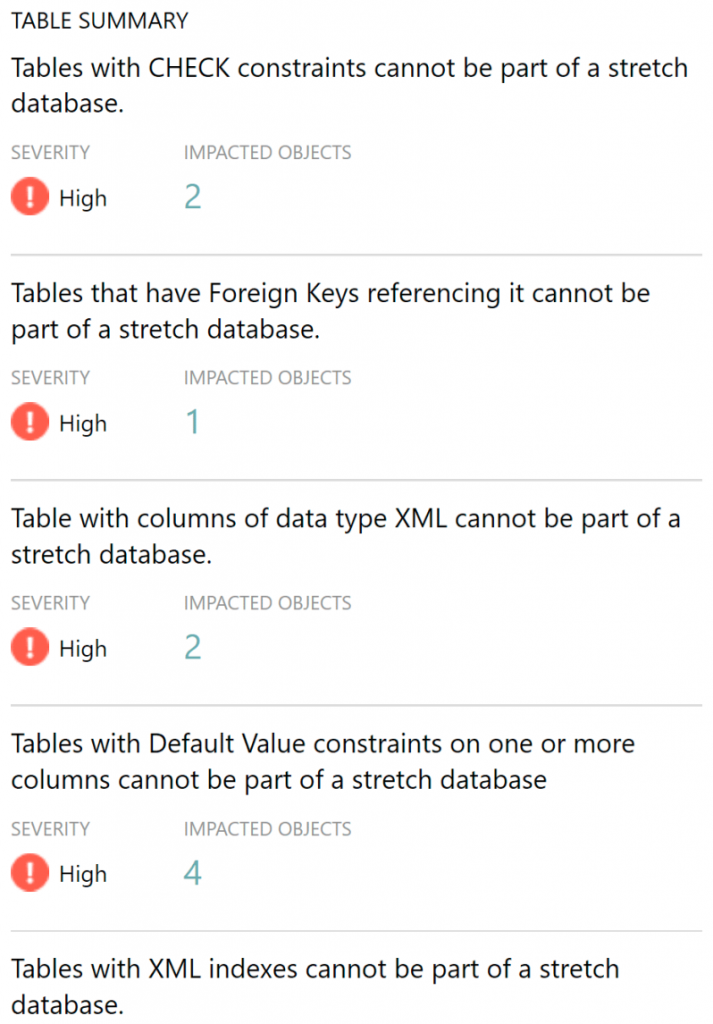This screenshot has width=713, height=1024.
Task: Click the High severity label text under XML finding
Action: pyautogui.click(x=84, y=648)
